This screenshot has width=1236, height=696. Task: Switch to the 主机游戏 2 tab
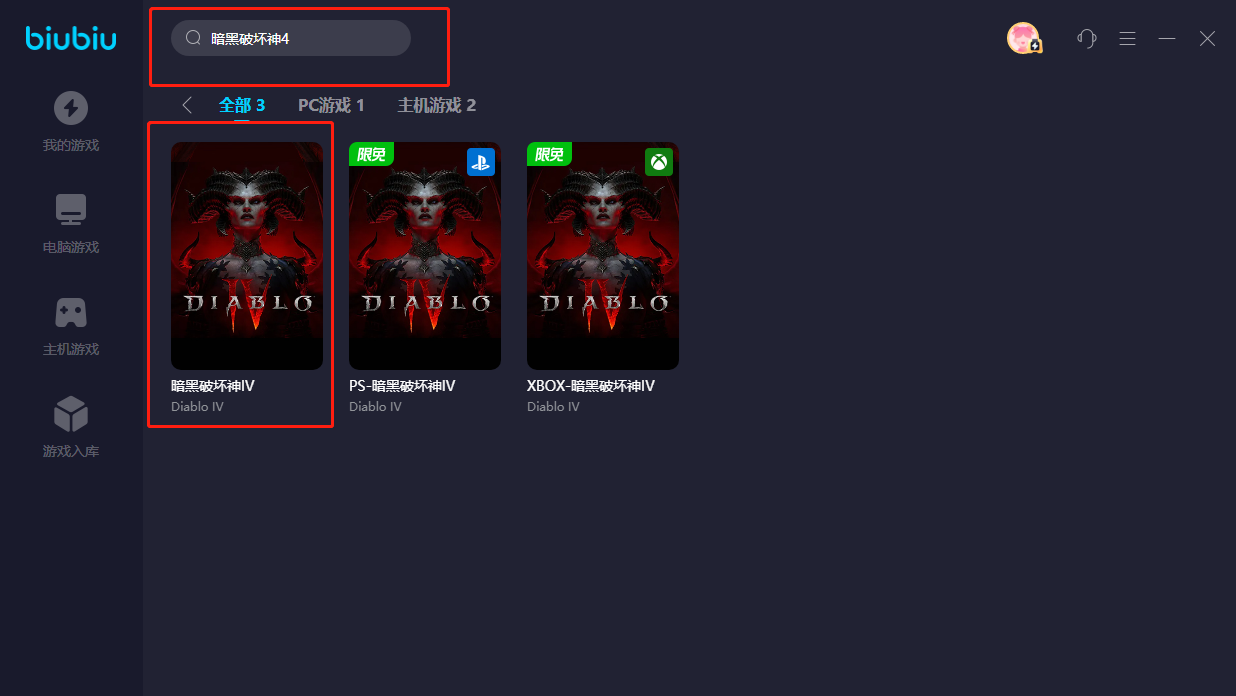point(437,105)
